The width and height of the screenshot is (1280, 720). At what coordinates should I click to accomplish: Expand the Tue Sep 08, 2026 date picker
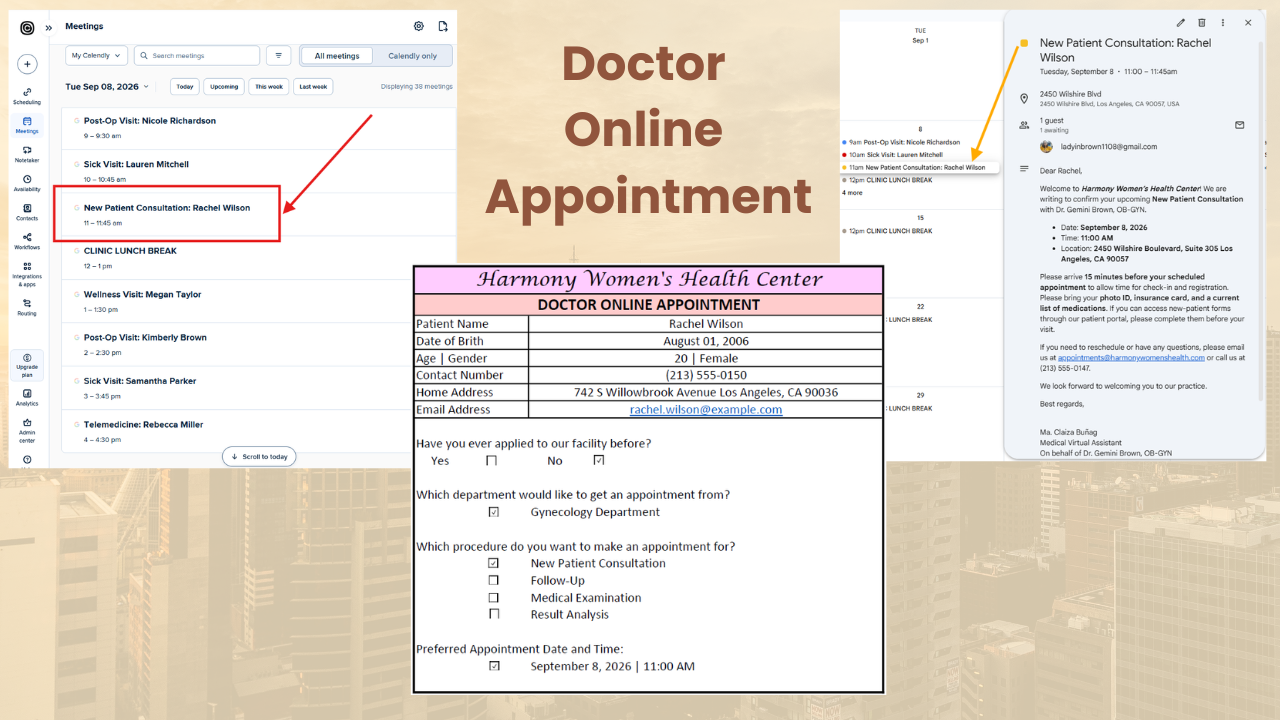pos(107,87)
